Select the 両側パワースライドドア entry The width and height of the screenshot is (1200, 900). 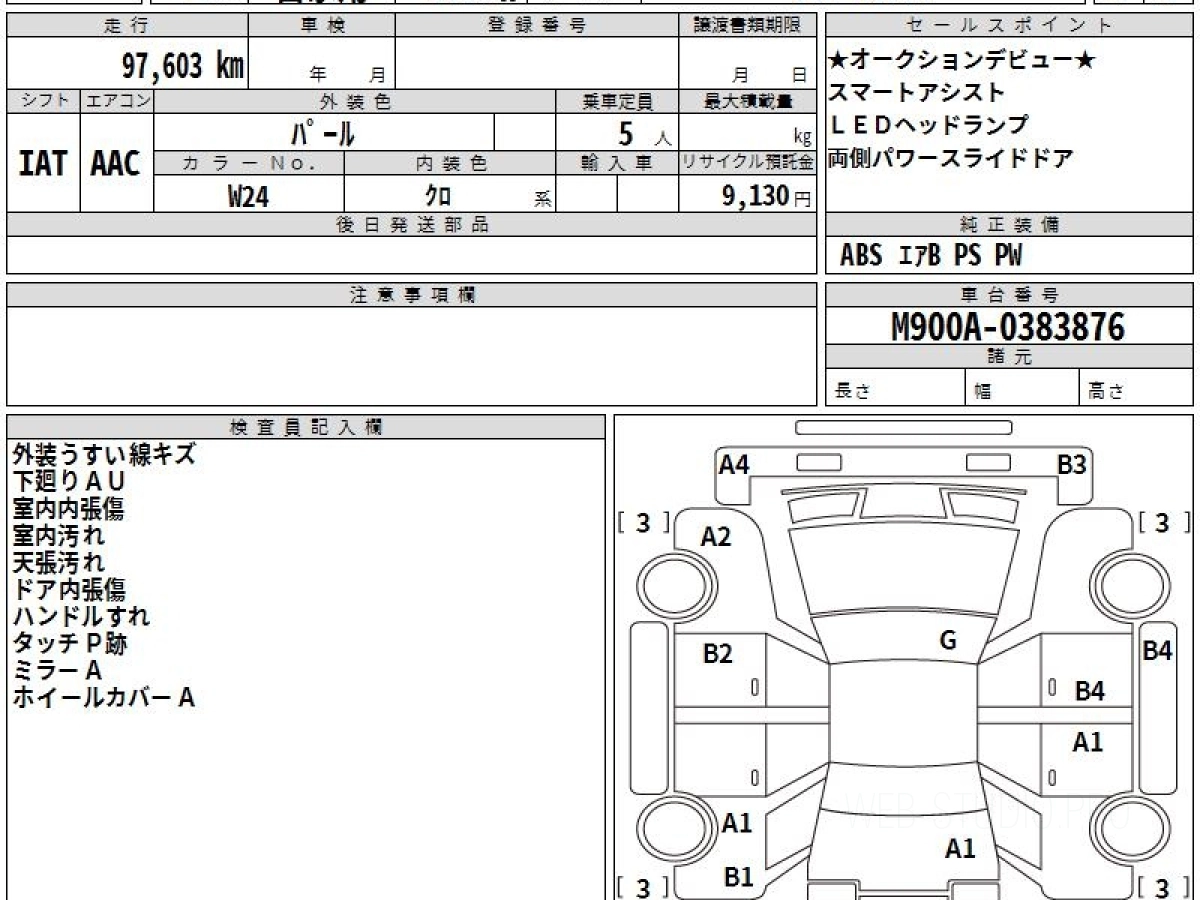coord(951,157)
